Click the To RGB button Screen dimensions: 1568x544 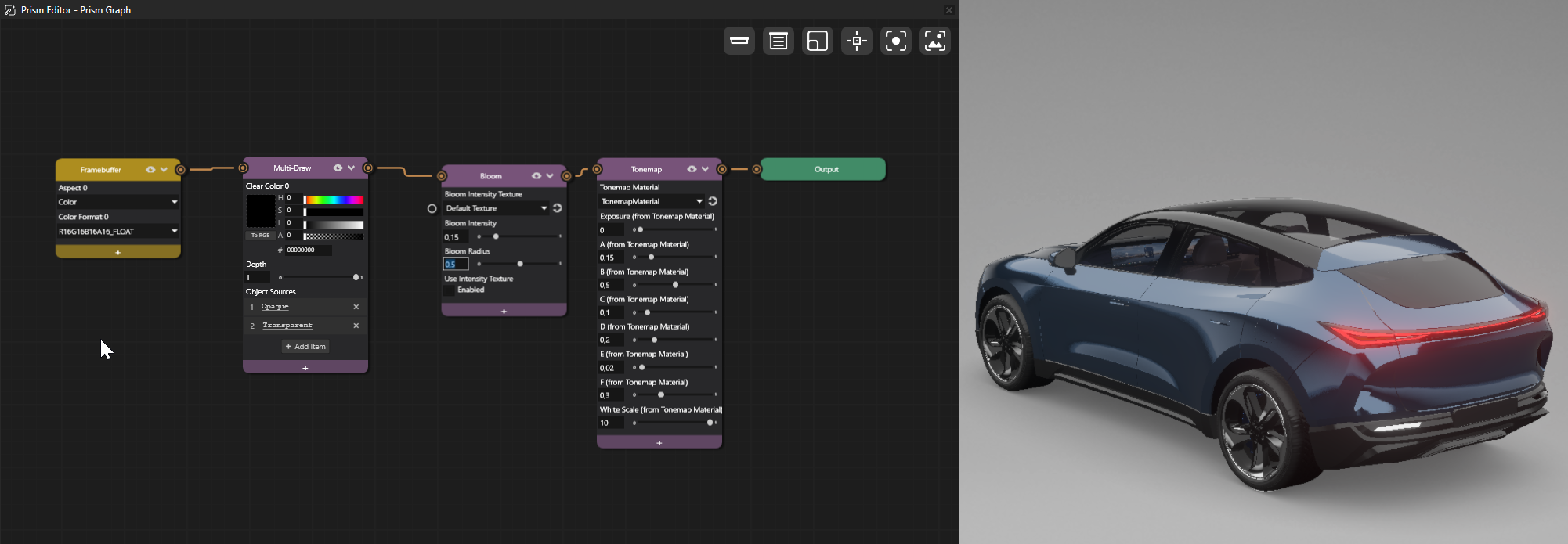point(260,236)
